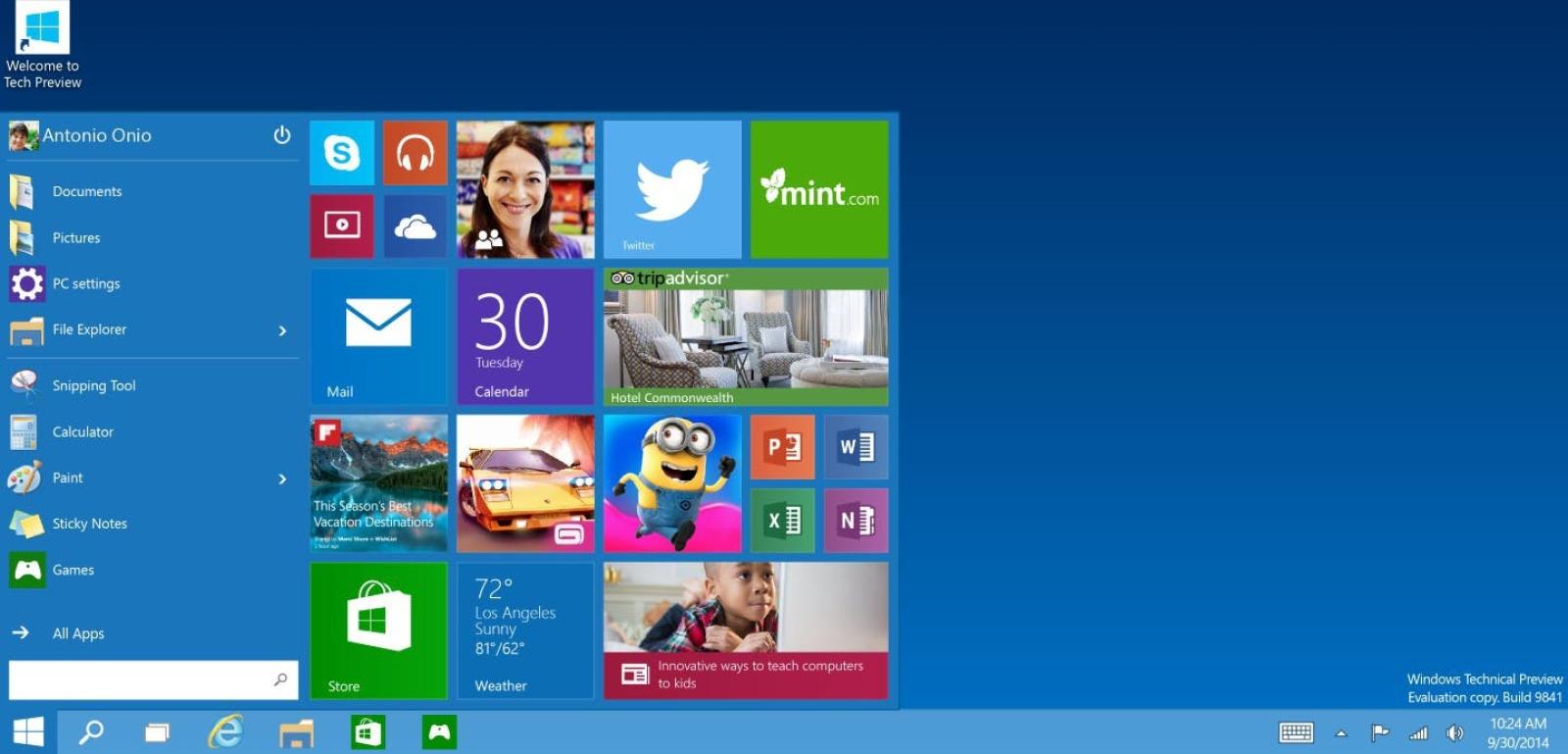Launch Internet Explorer from the taskbar
Viewport: 1568px width, 754px height.
[225, 732]
